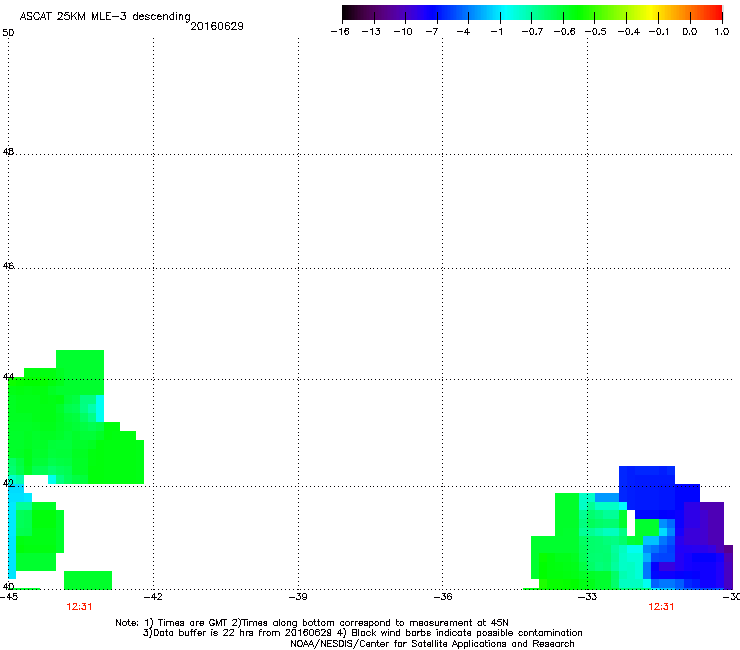This screenshot has height=650, width=740.
Task: Click the latitude axis label 42
Action: [x=8, y=483]
